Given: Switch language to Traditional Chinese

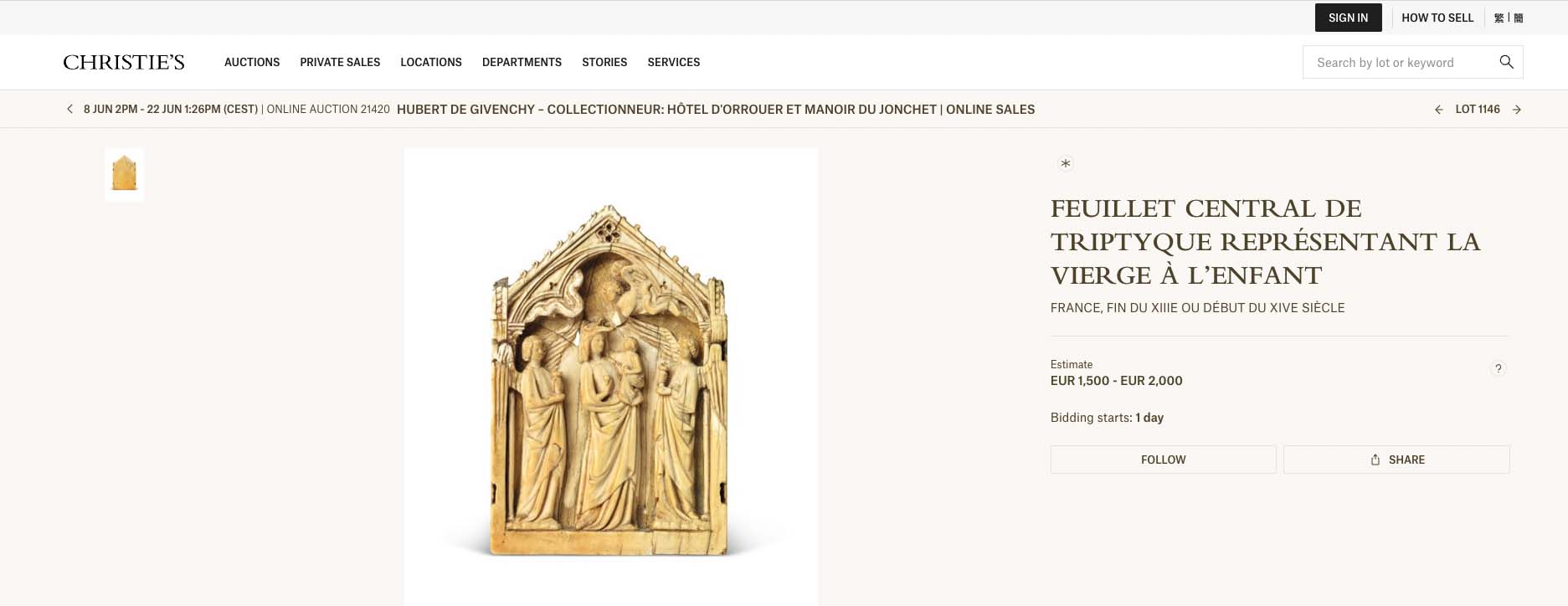Looking at the screenshot, I should coord(1499,18).
